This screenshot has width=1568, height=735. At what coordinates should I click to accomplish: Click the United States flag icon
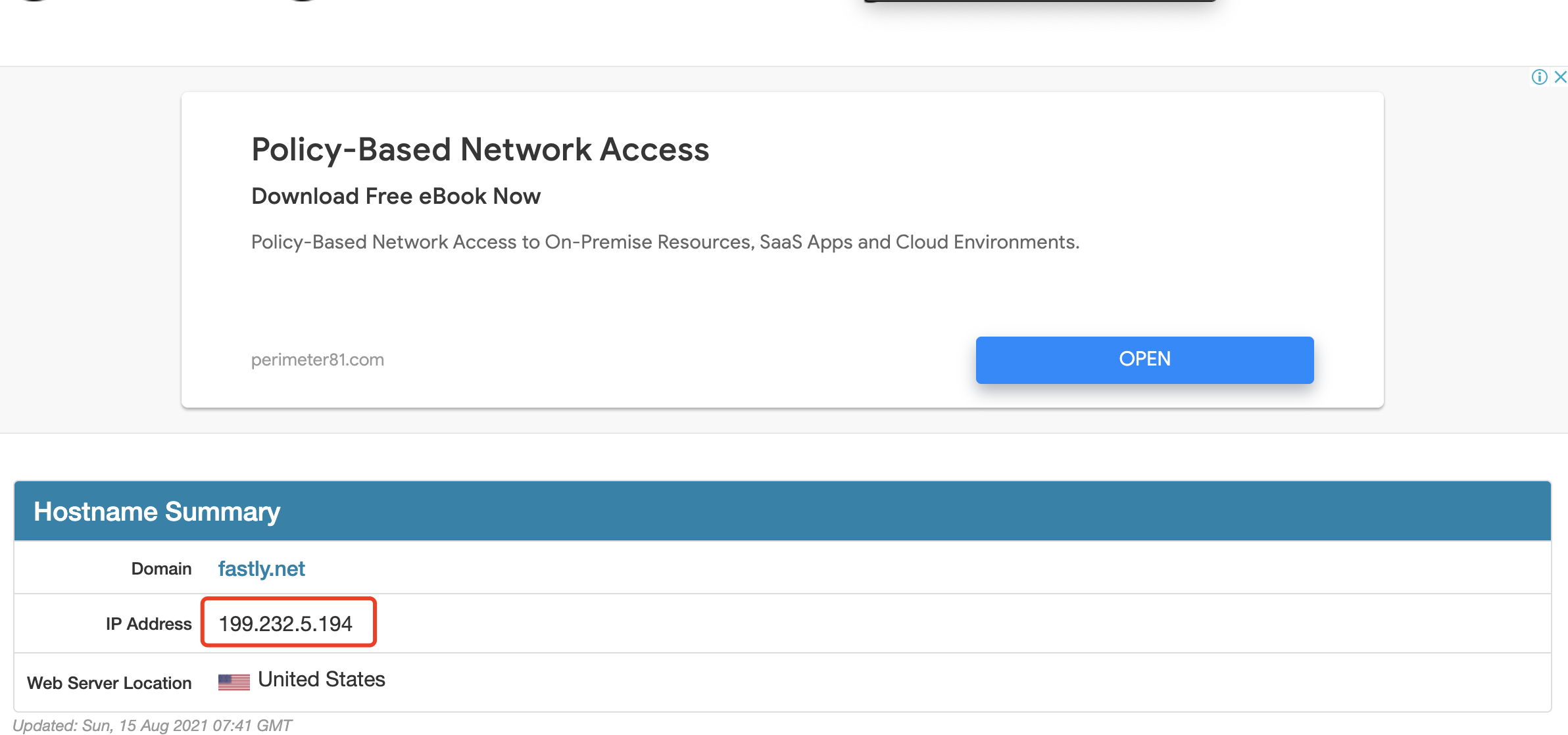pyautogui.click(x=234, y=682)
